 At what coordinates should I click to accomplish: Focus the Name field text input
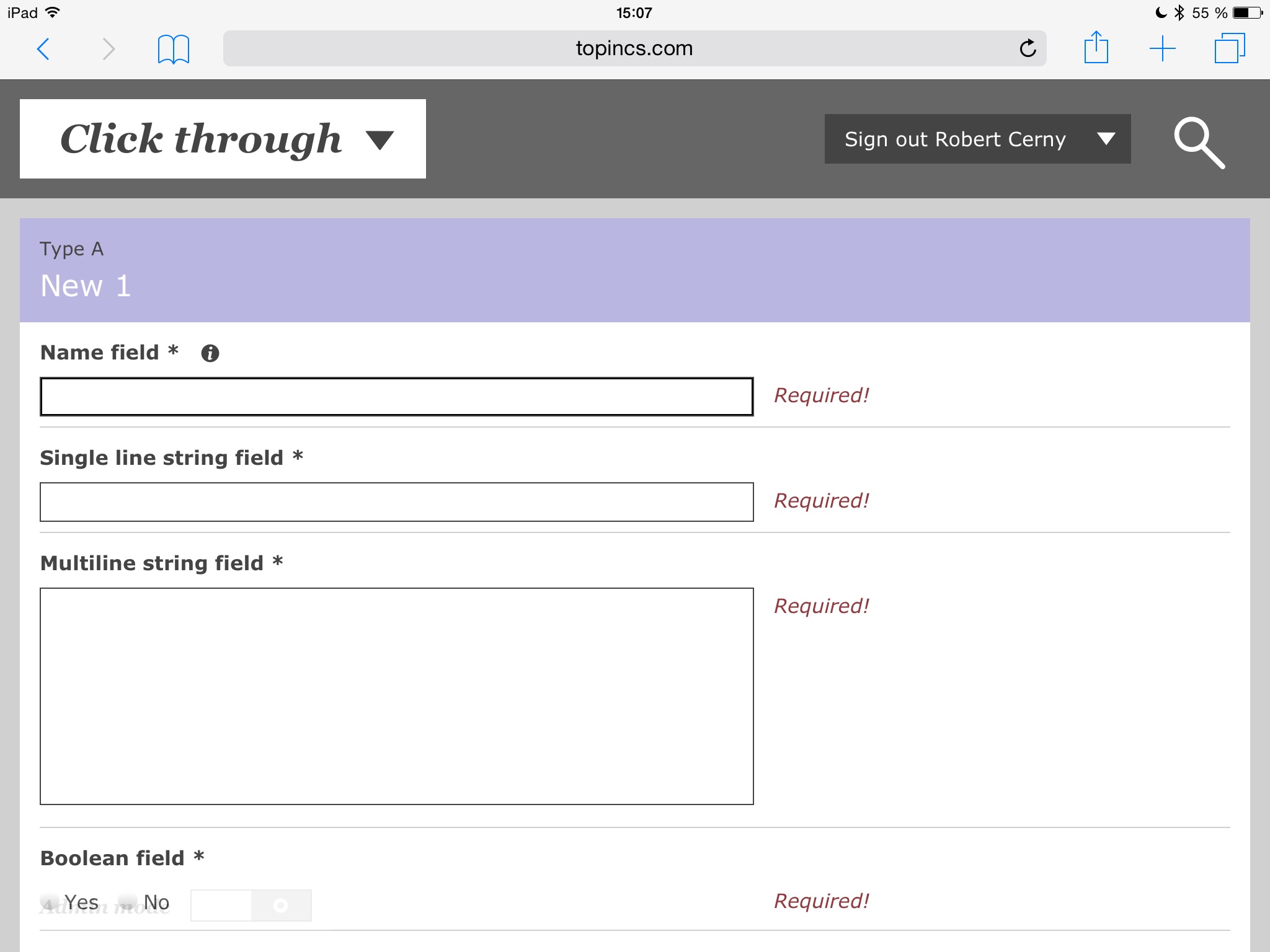[396, 397]
